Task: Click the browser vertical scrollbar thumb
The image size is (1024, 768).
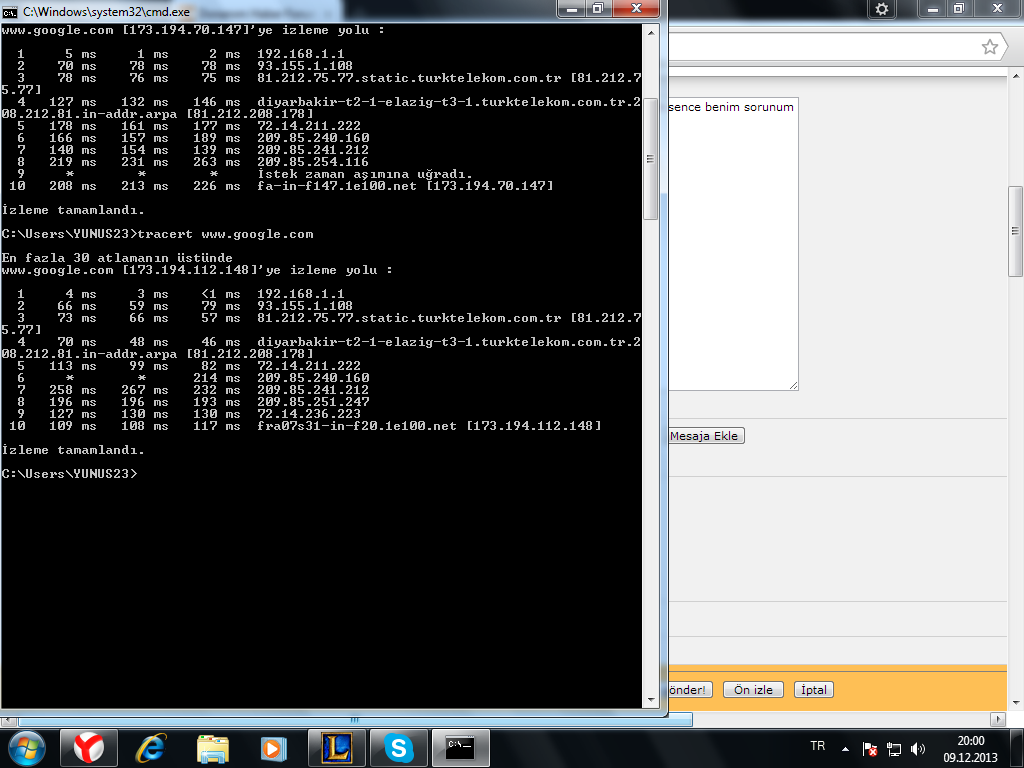Action: click(x=1016, y=231)
